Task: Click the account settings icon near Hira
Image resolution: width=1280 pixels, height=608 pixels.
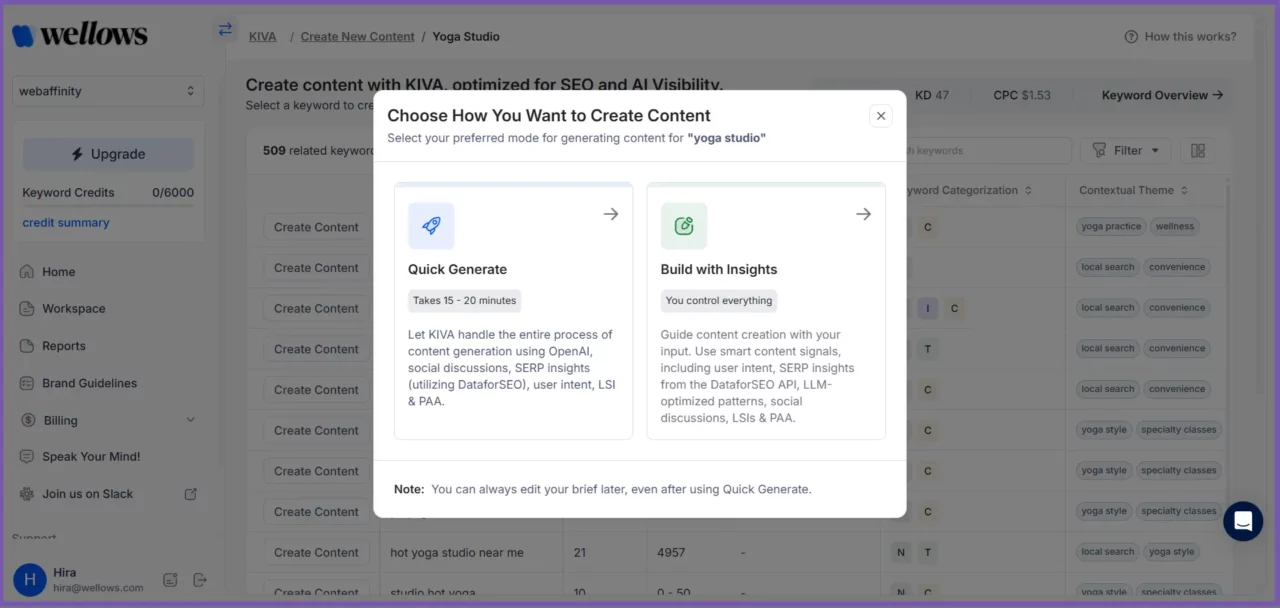Action: click(170, 580)
